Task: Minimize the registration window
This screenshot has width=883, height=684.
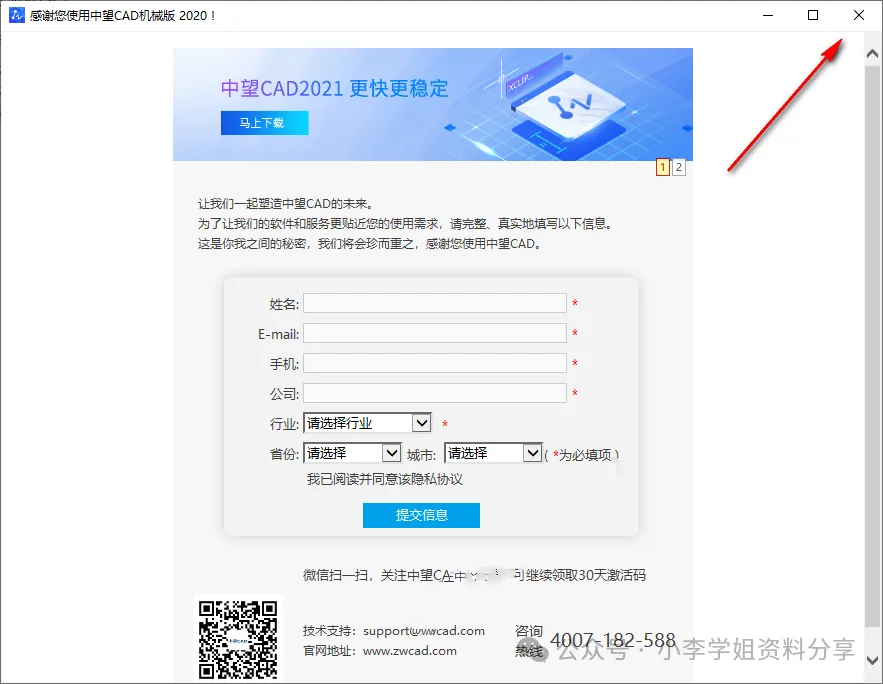Action: tap(768, 15)
